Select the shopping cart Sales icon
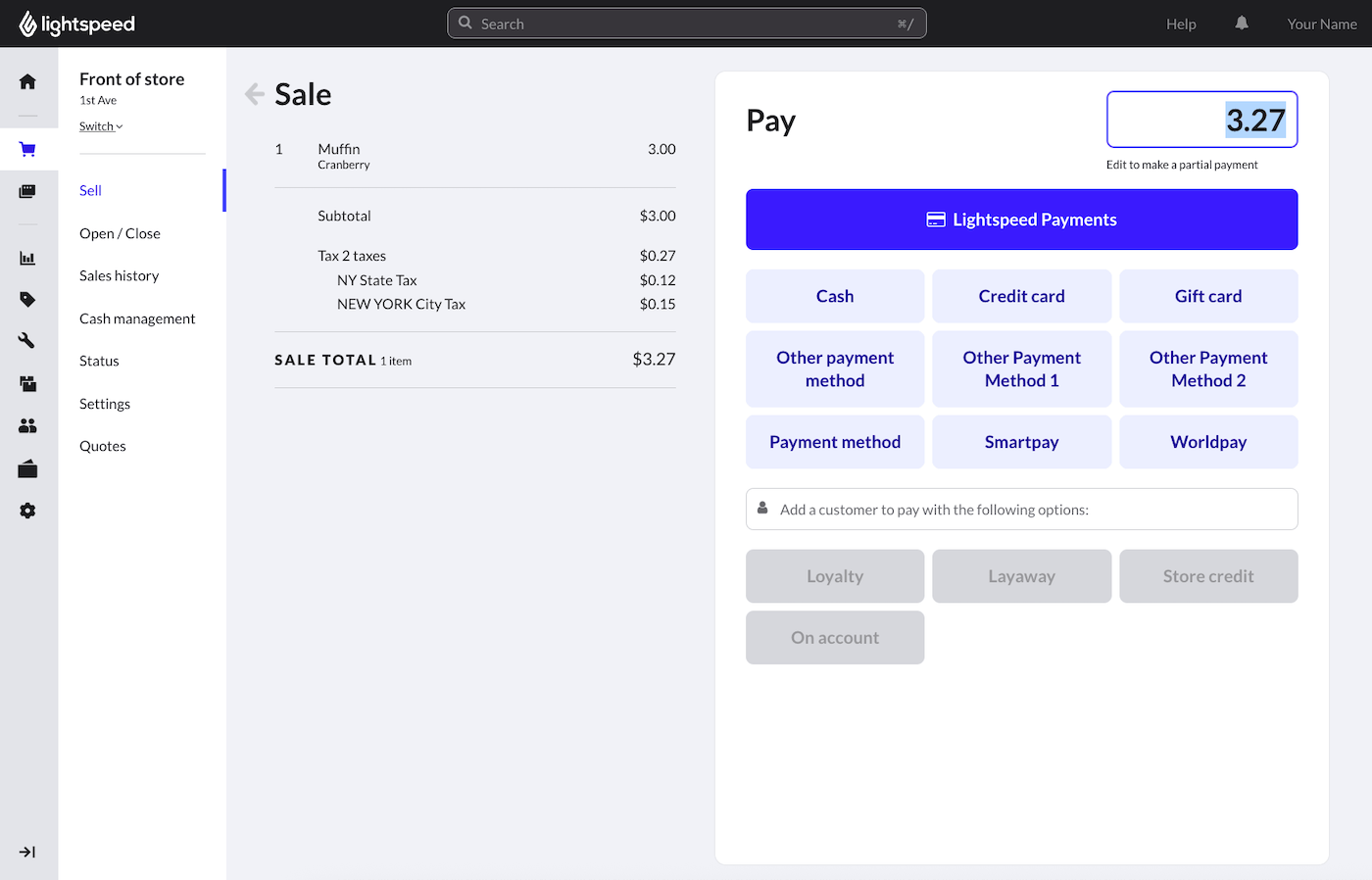The width and height of the screenshot is (1372, 880). (x=27, y=149)
